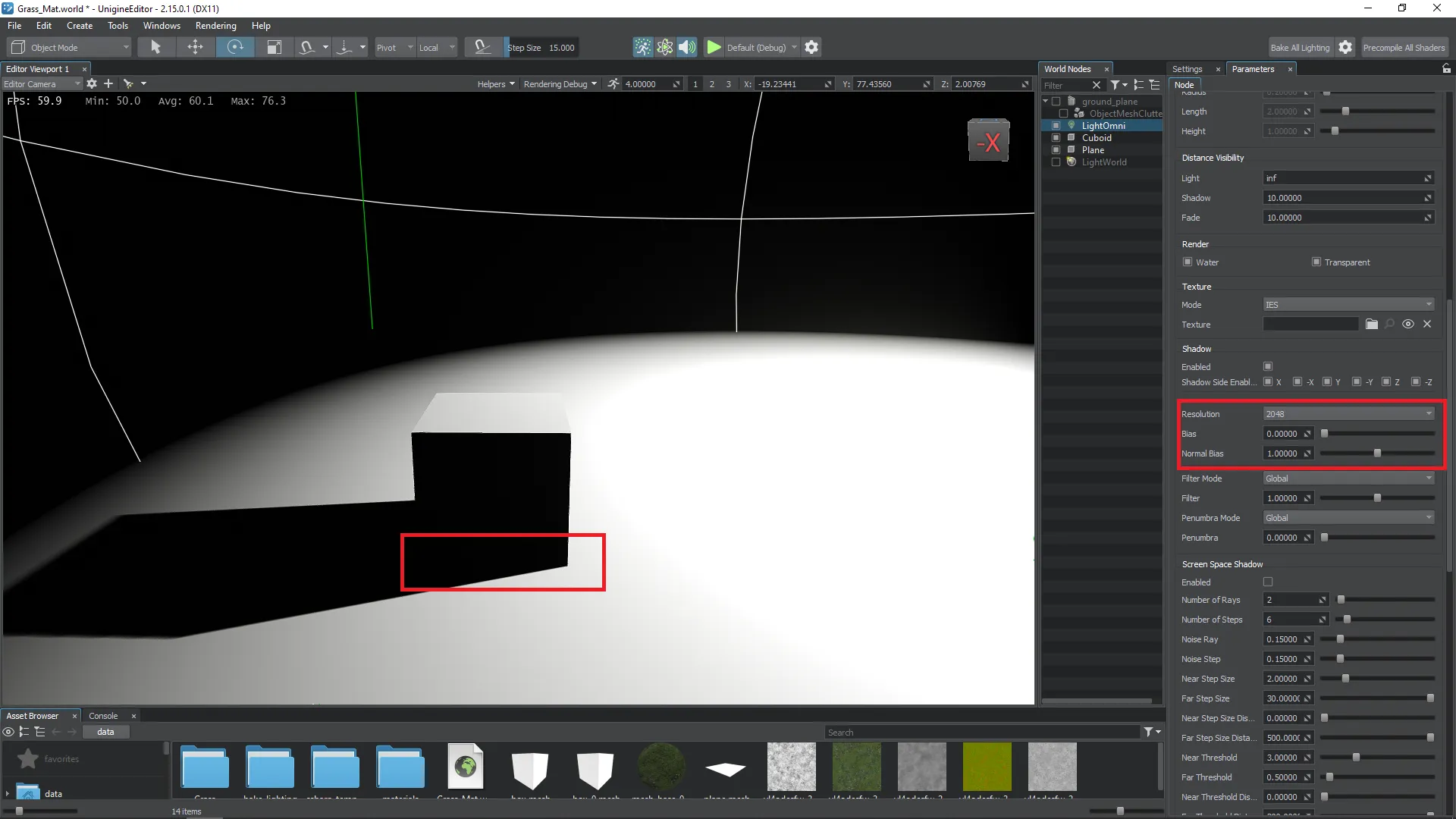Open Bake All Lighting settings gear
The image size is (1456, 819).
[1345, 47]
